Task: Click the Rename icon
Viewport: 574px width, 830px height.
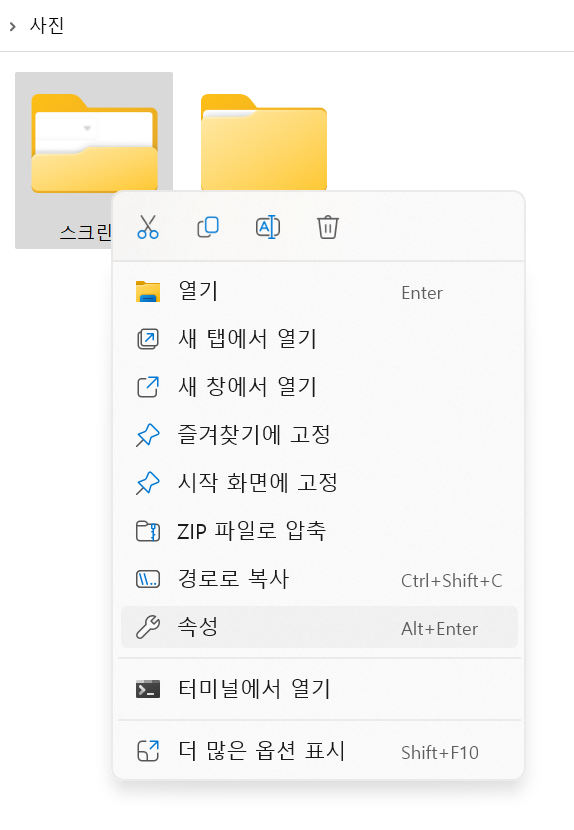Action: tap(268, 227)
